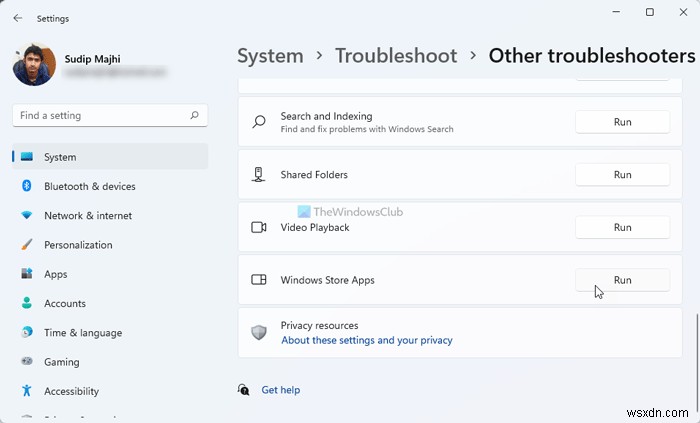
Task: Maximize the Settings window
Action: coord(650,12)
